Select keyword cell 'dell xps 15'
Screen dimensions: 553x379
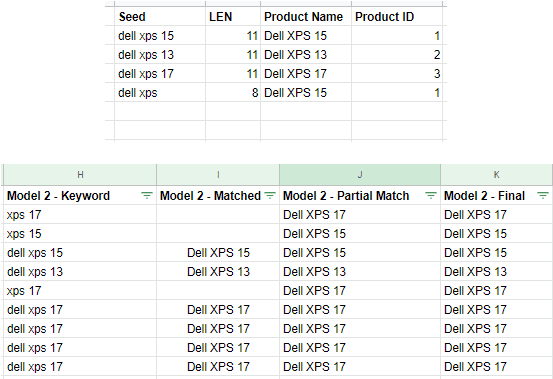click(x=80, y=253)
